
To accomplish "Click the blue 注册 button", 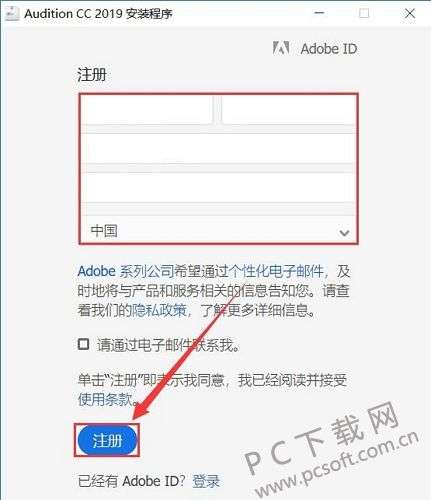I will tap(107, 440).
